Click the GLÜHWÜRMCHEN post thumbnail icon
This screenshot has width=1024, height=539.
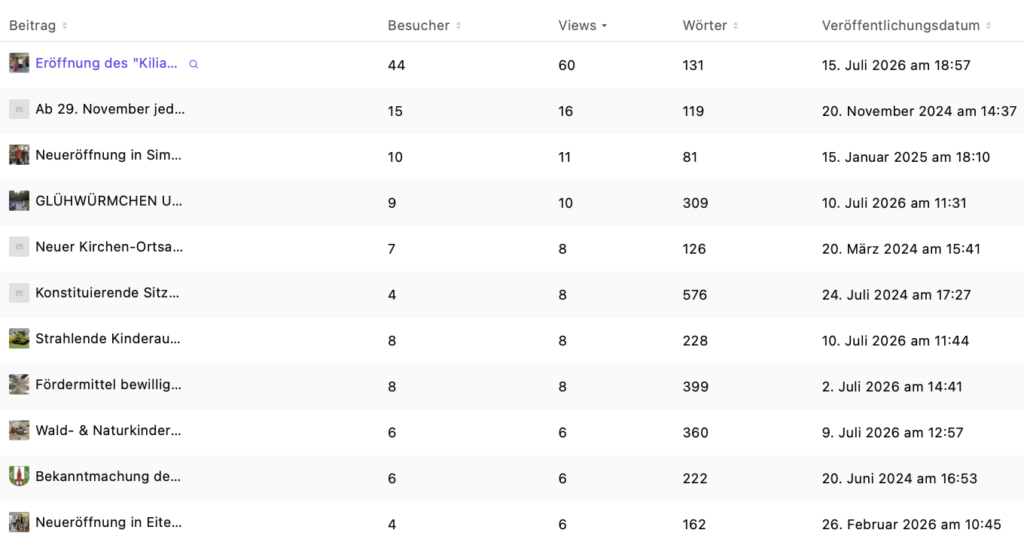19,201
